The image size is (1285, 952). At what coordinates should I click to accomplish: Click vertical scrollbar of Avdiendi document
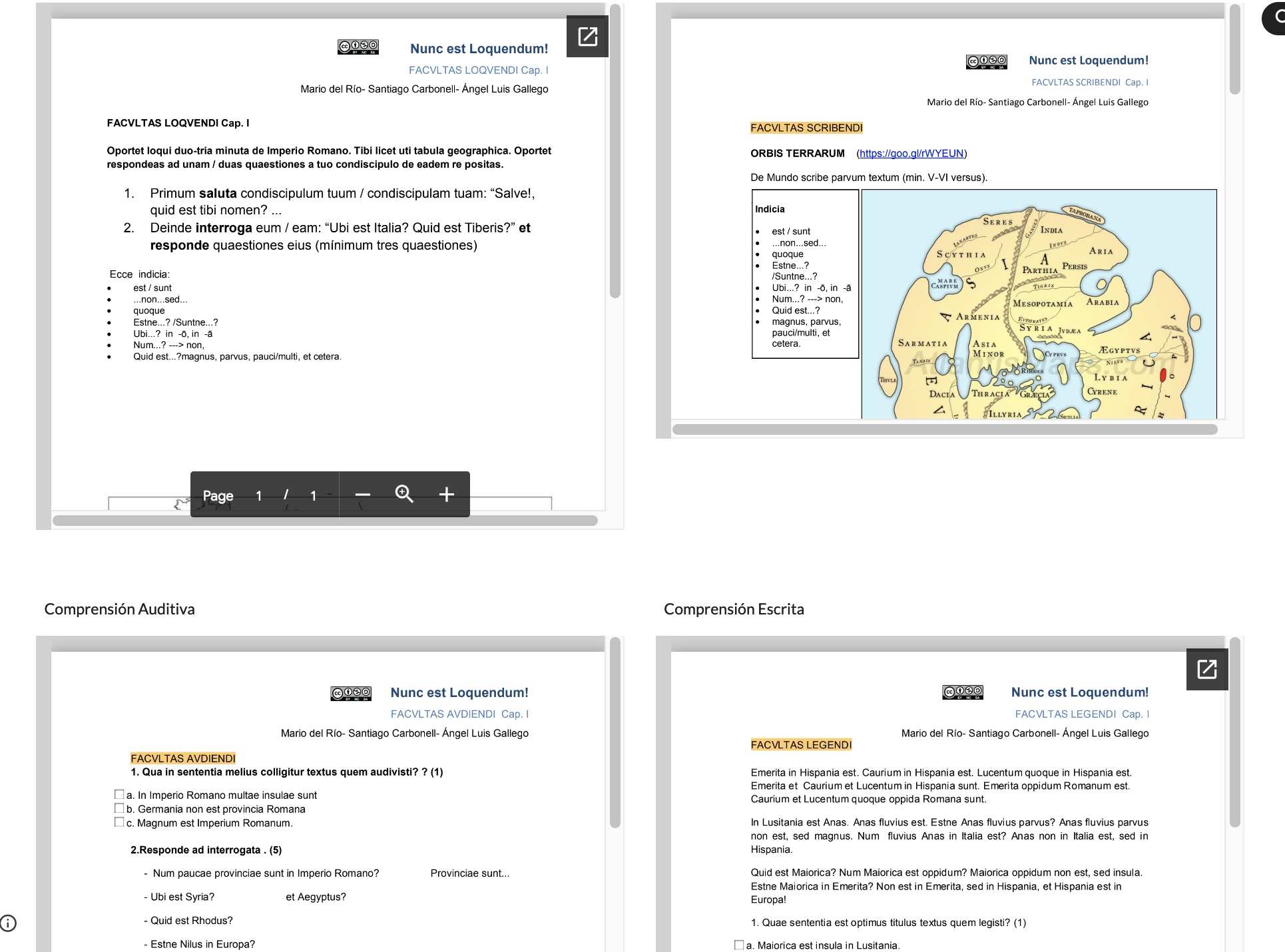pyautogui.click(x=615, y=732)
